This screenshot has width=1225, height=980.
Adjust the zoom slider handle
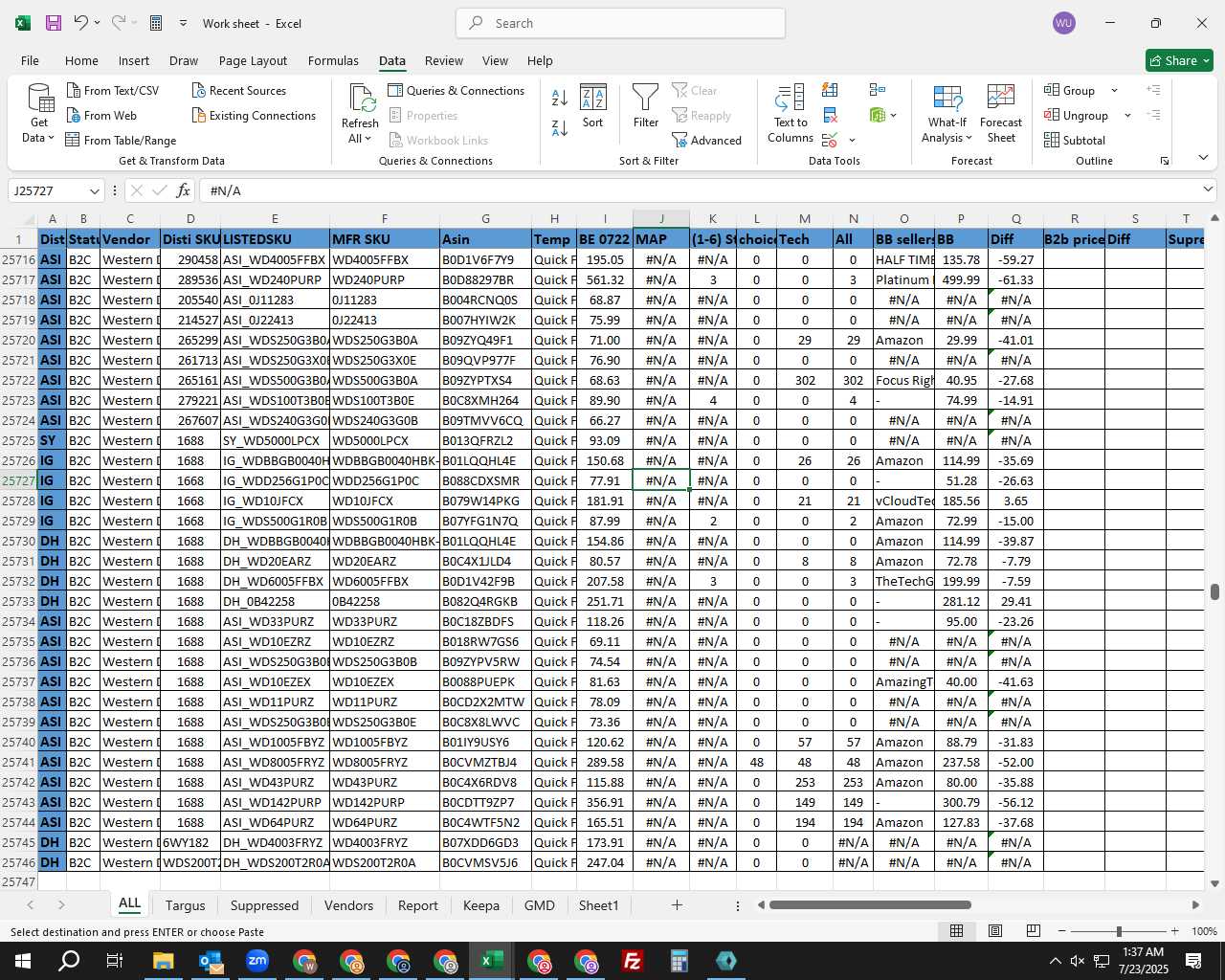[1118, 931]
